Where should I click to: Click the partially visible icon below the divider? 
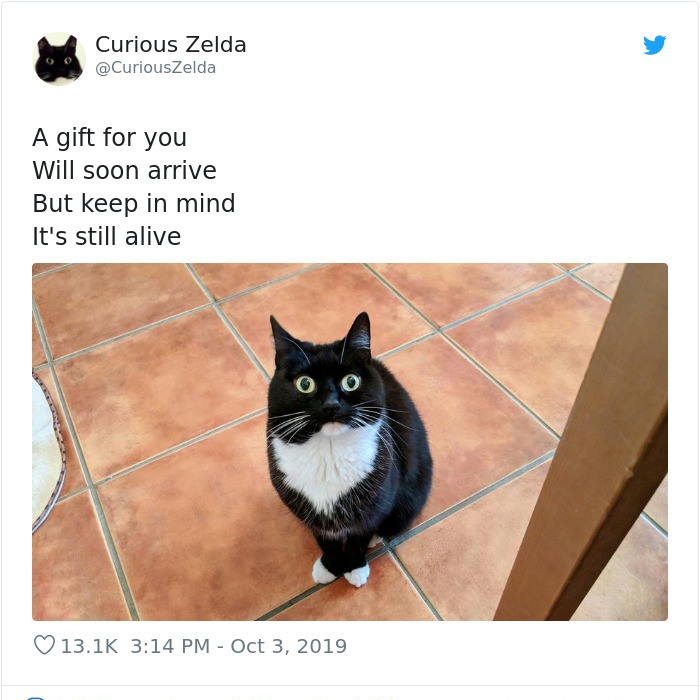click(36, 697)
